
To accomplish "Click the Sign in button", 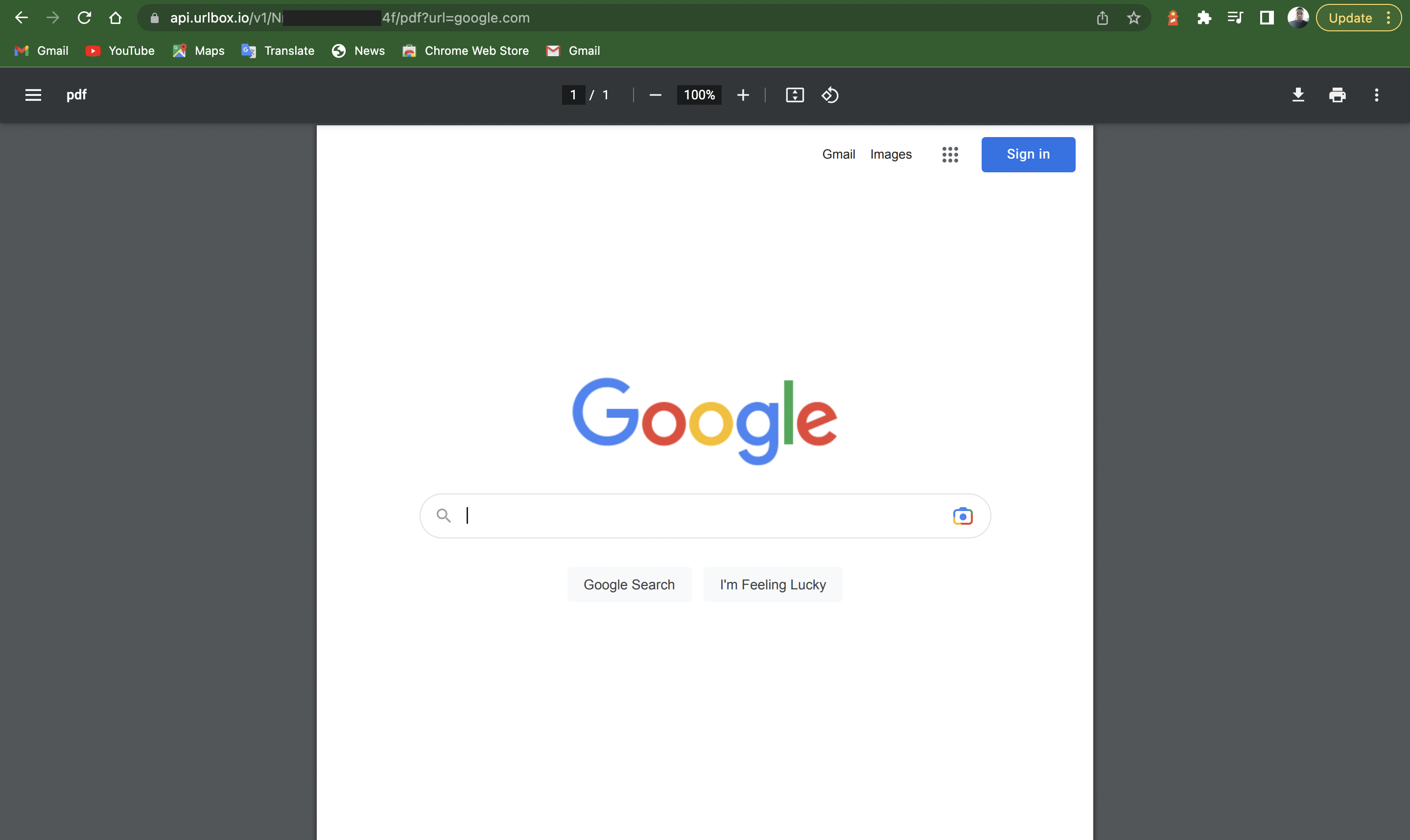I will [1028, 154].
